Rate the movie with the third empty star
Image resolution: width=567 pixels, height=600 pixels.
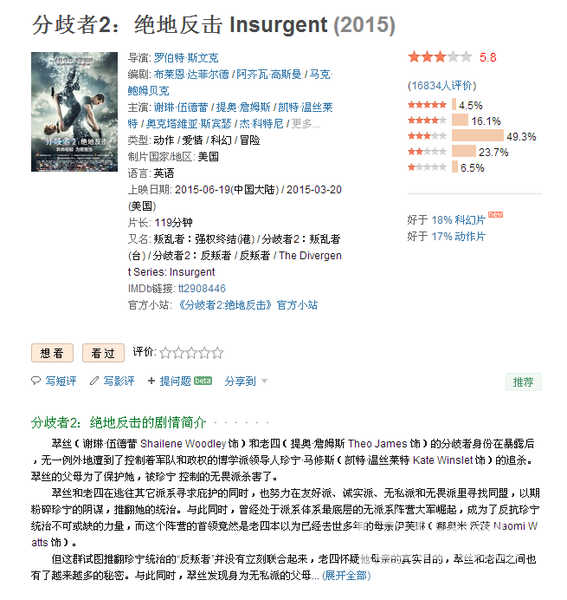click(x=191, y=352)
